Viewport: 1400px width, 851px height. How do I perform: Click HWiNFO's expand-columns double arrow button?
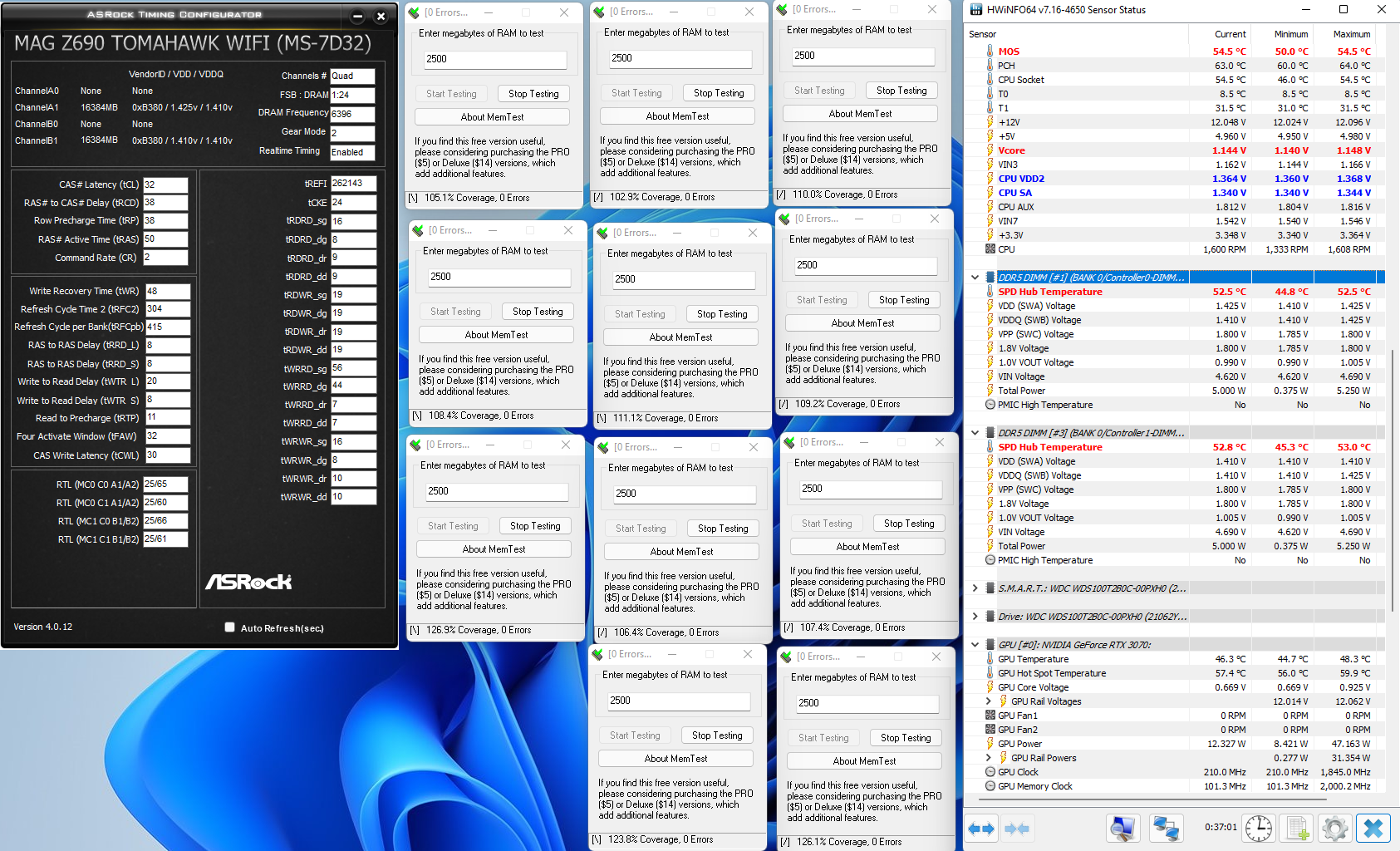(981, 828)
